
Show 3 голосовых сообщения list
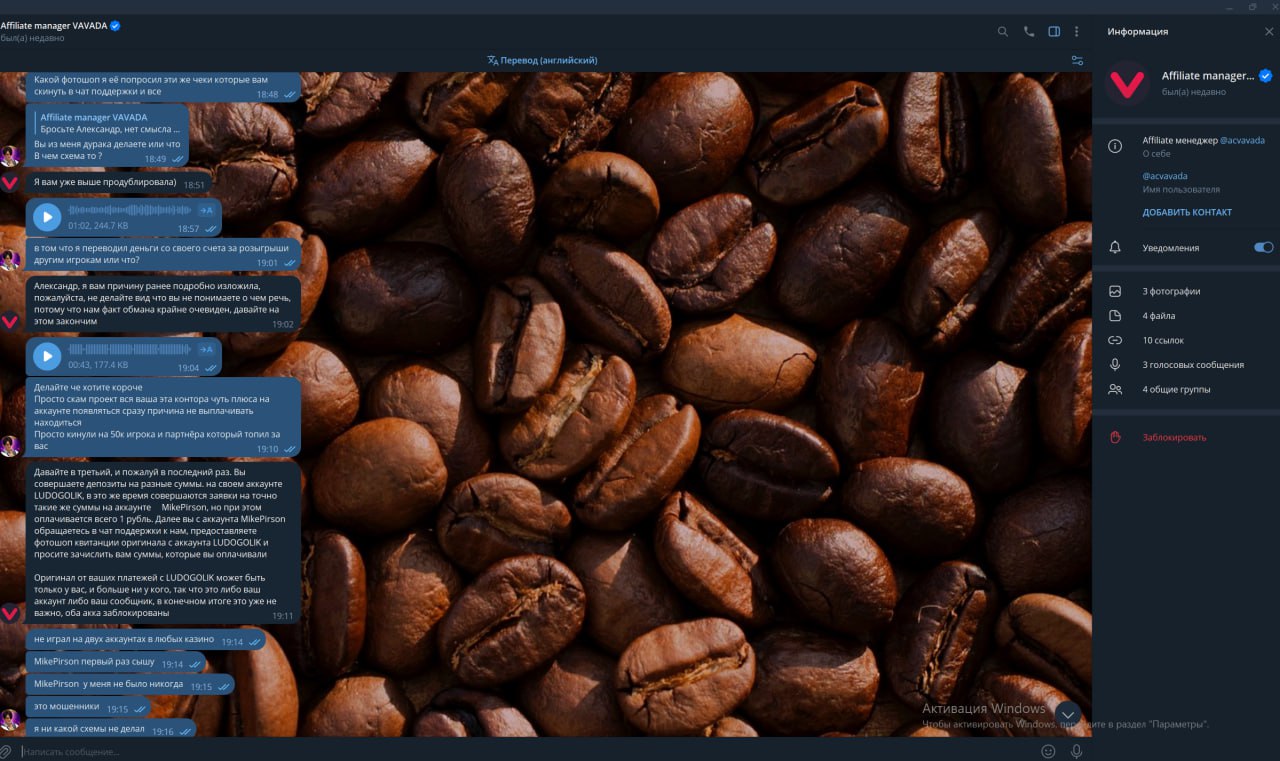tap(1193, 365)
